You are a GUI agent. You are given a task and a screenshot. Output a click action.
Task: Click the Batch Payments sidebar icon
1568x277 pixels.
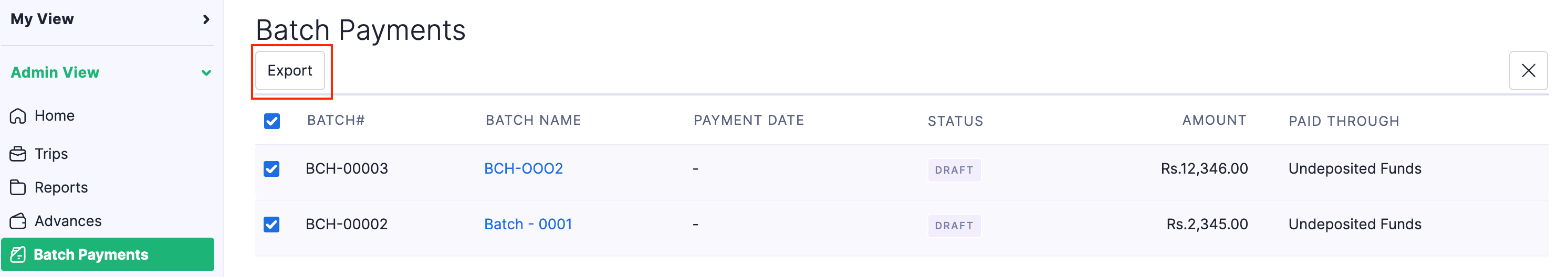click(x=18, y=254)
